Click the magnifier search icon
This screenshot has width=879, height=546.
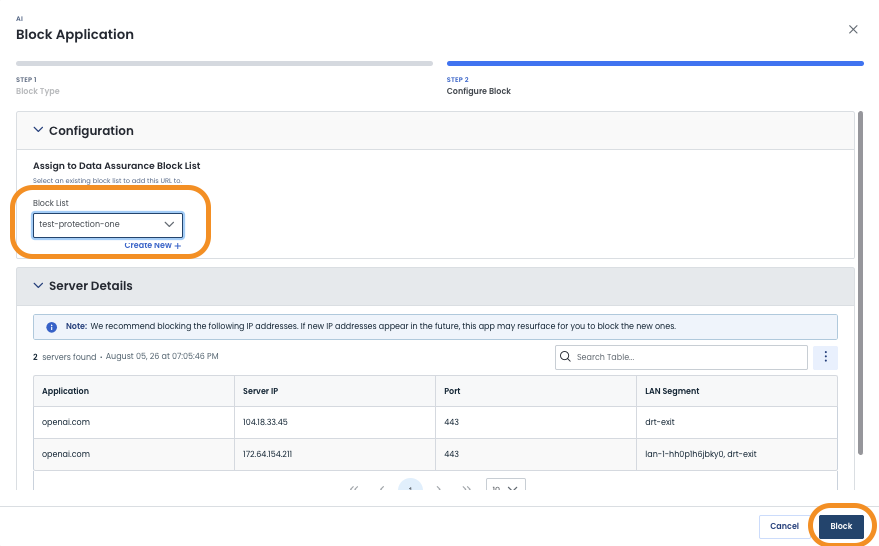pyautogui.click(x=565, y=357)
